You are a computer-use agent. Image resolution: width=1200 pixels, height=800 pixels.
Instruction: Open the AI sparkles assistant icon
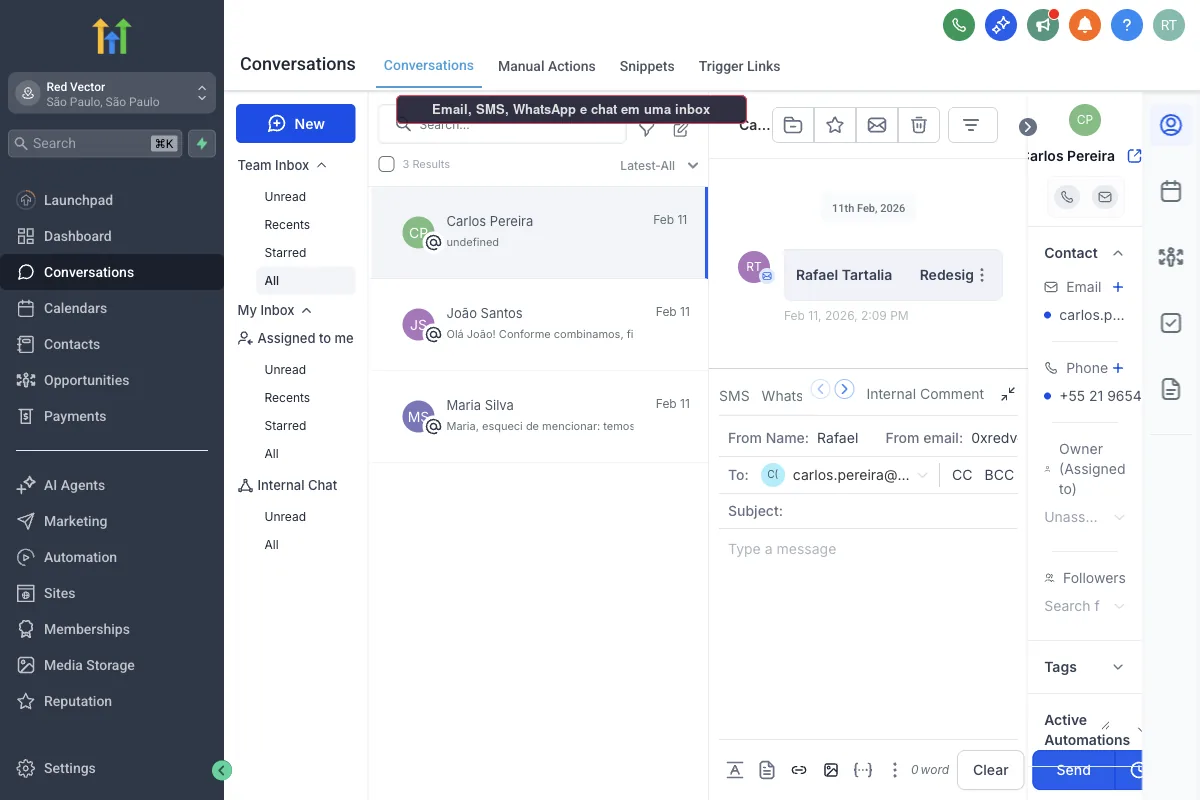[x=1001, y=25]
